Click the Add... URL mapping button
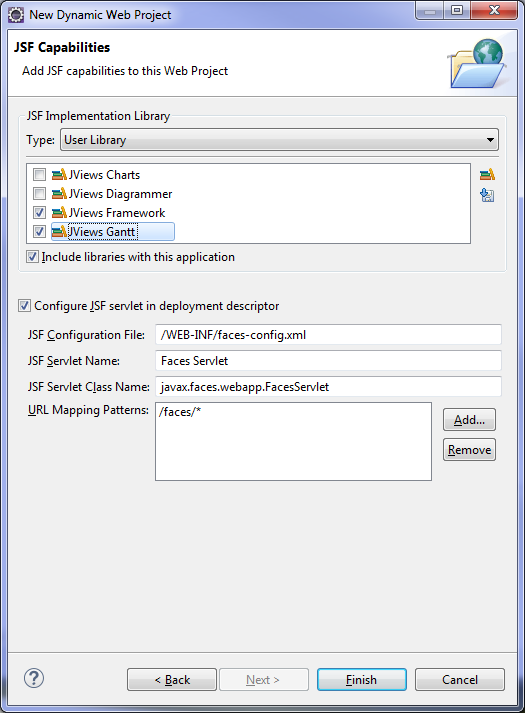525x713 pixels. (469, 420)
